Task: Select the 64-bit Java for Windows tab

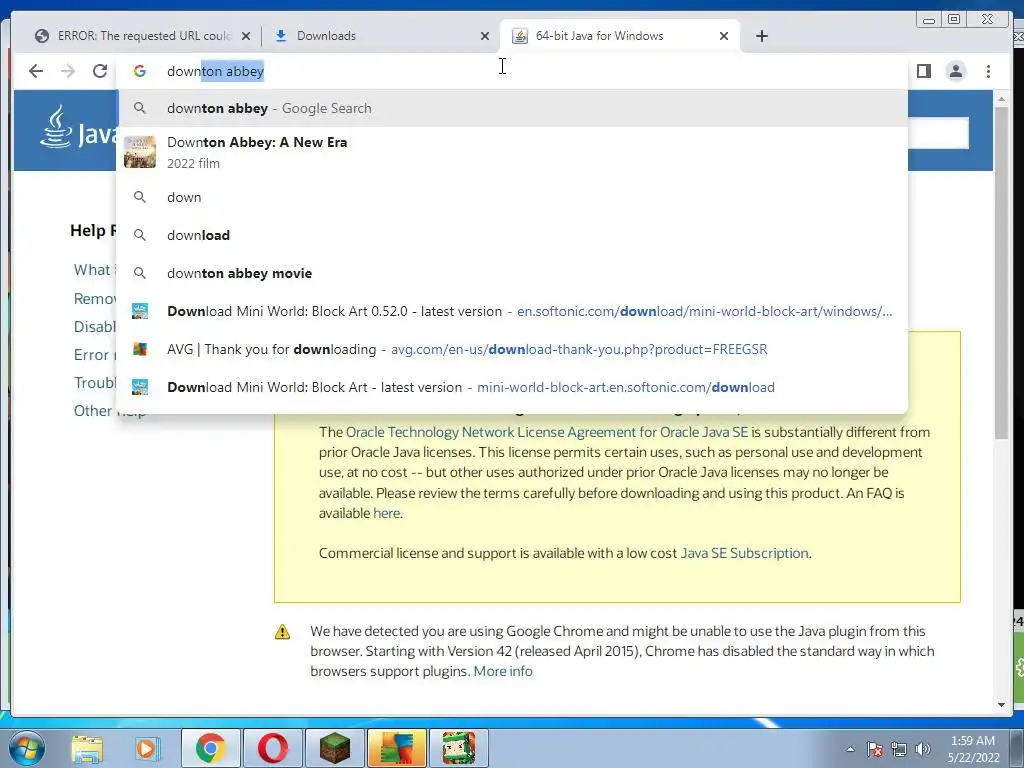Action: tap(619, 36)
